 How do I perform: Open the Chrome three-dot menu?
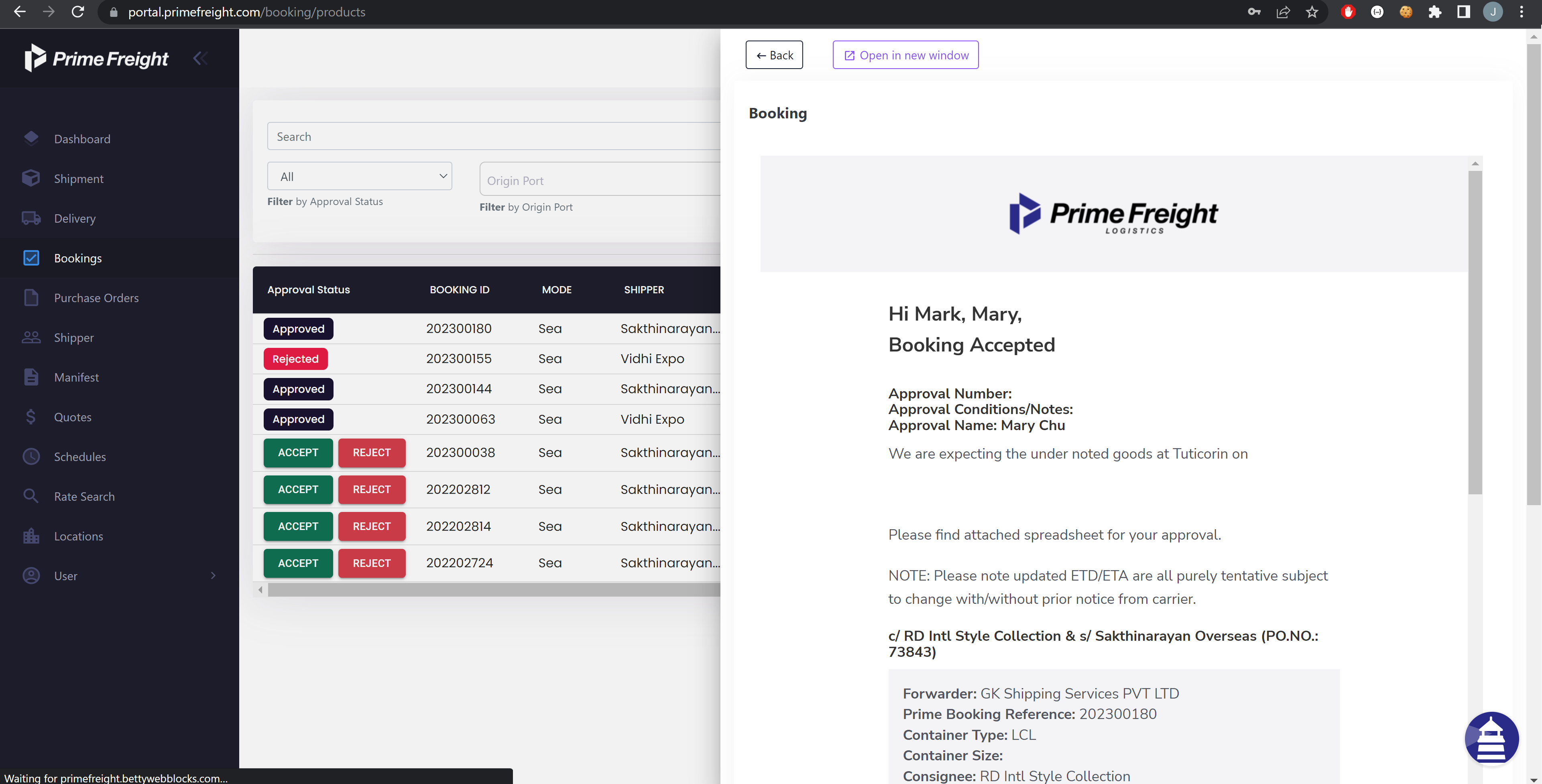[1522, 12]
